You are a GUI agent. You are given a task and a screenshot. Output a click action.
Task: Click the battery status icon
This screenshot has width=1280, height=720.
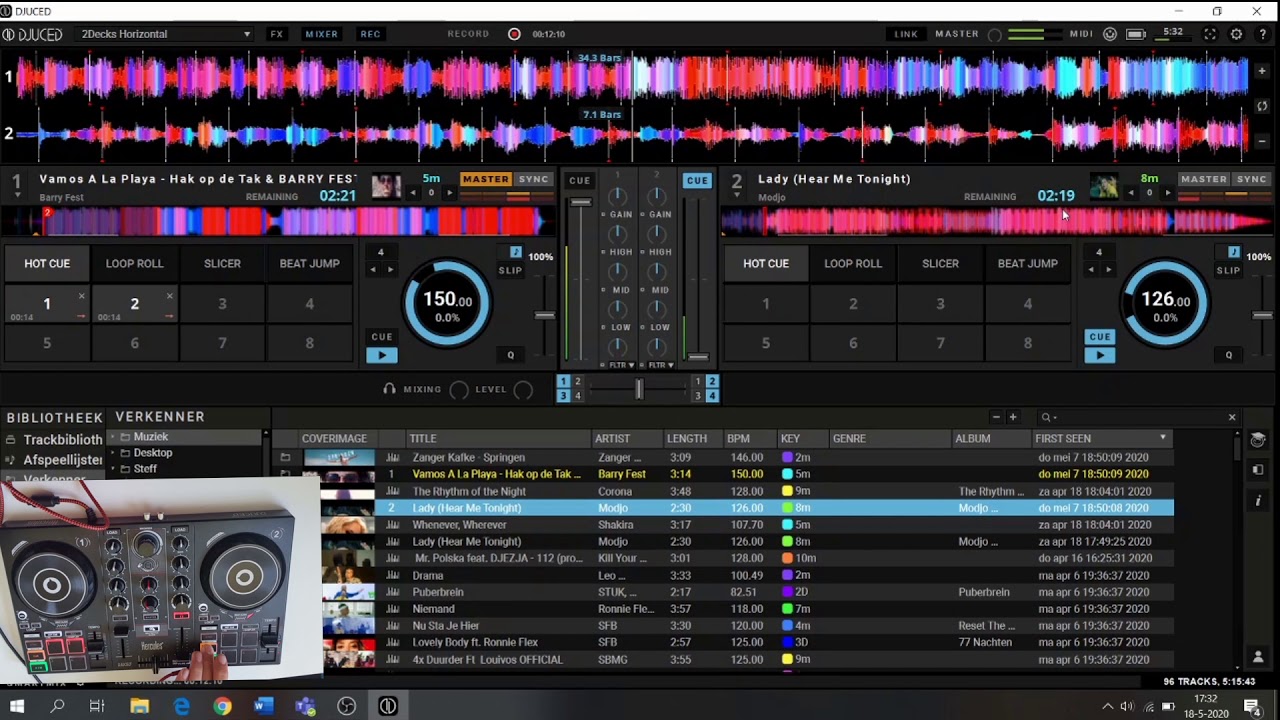point(1136,34)
